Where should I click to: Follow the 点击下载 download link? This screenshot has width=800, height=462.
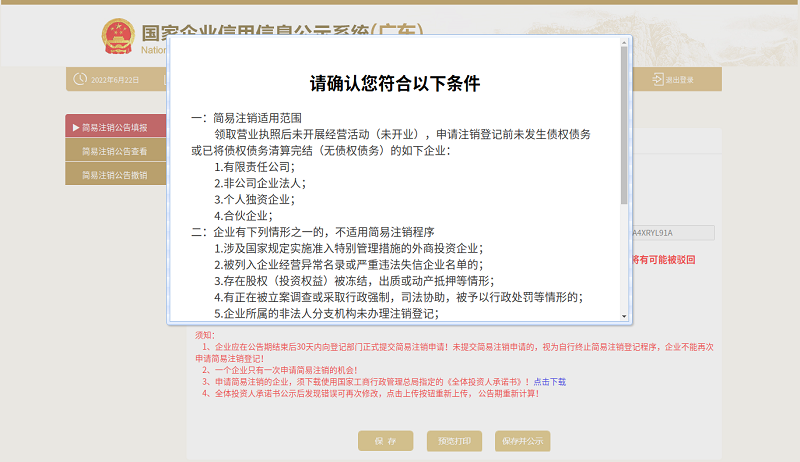(549, 382)
